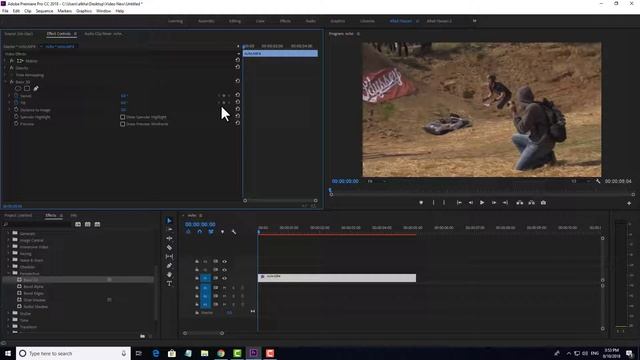
Task: Expand Distance to Image parameter
Action: [10, 109]
